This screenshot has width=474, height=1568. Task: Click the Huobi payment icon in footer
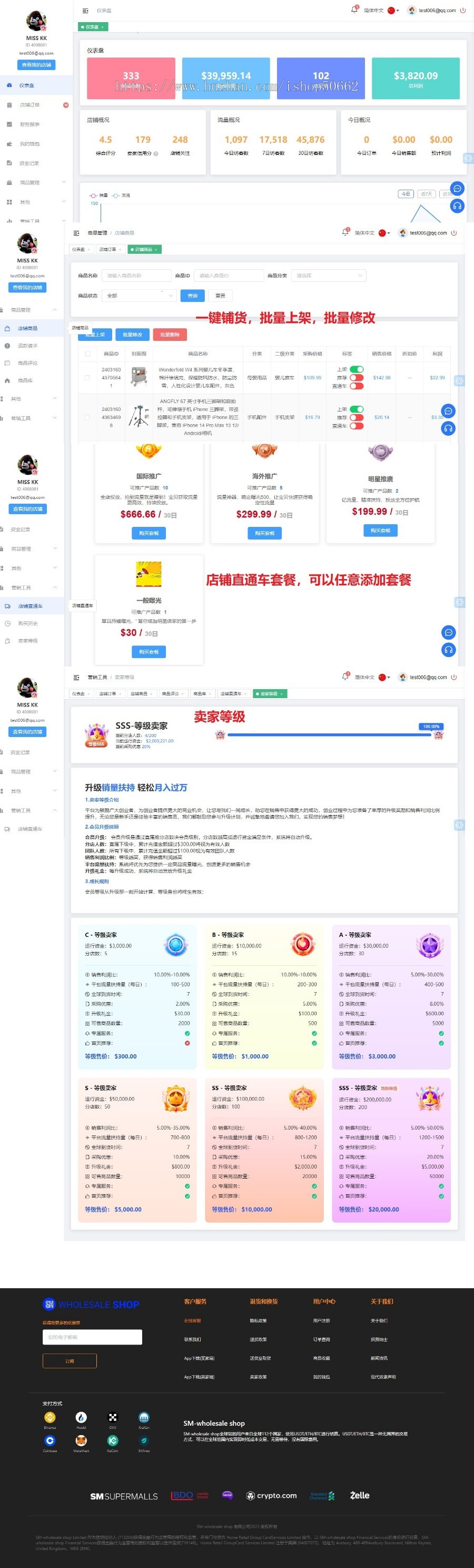[81, 1417]
